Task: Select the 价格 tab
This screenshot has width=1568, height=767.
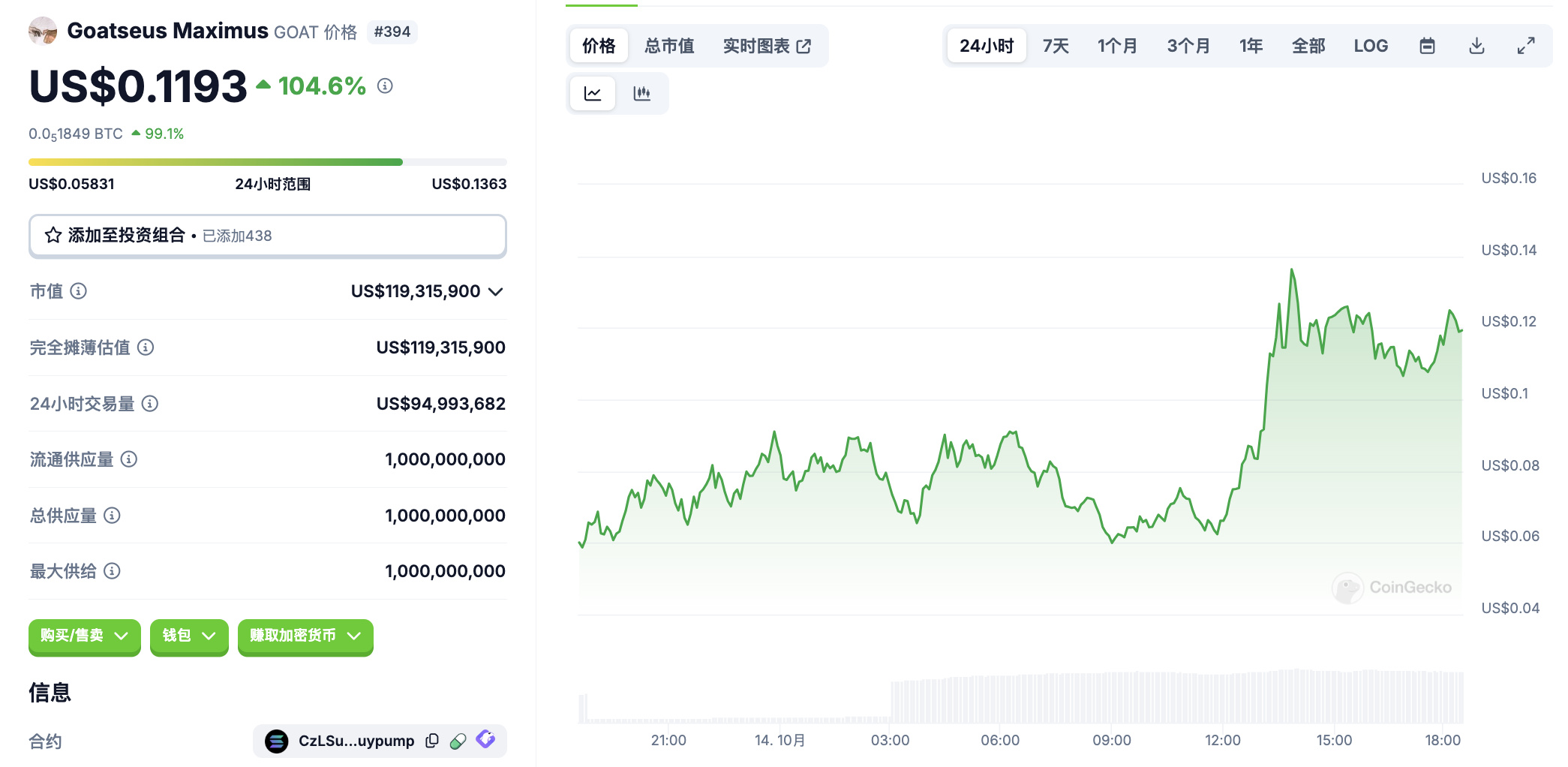Action: pyautogui.click(x=599, y=46)
